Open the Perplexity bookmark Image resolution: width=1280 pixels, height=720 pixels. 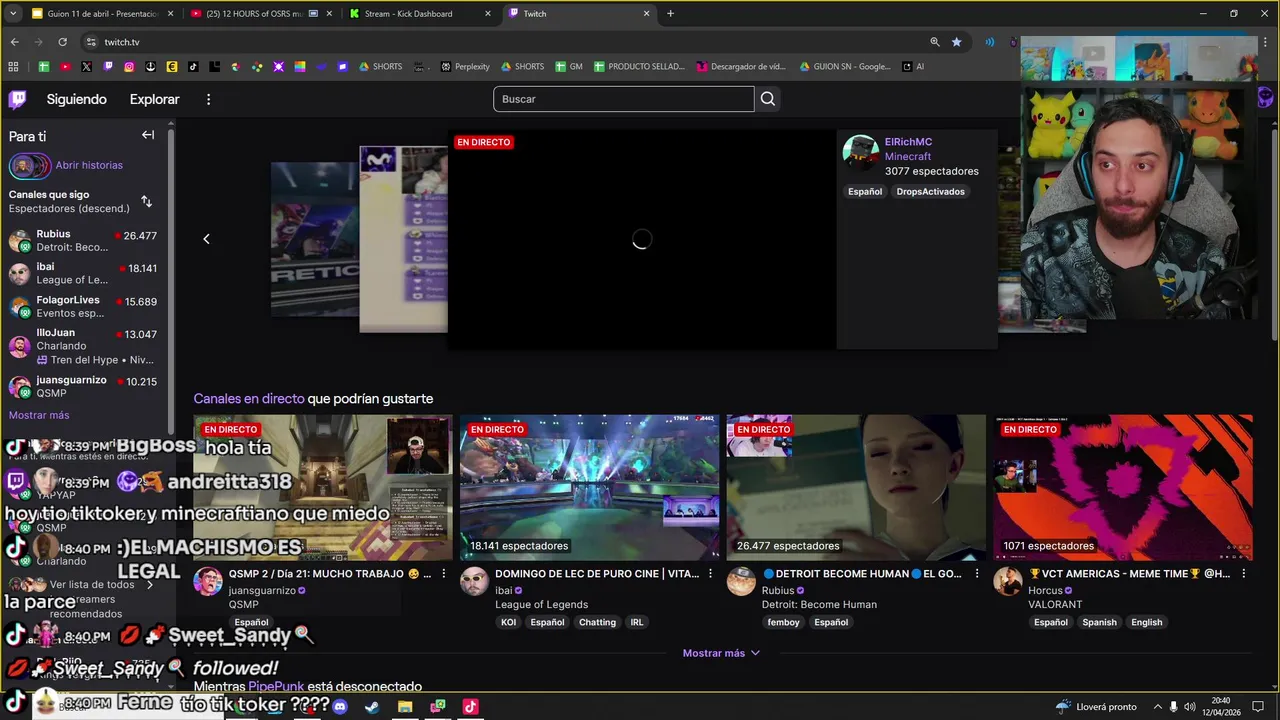465,67
